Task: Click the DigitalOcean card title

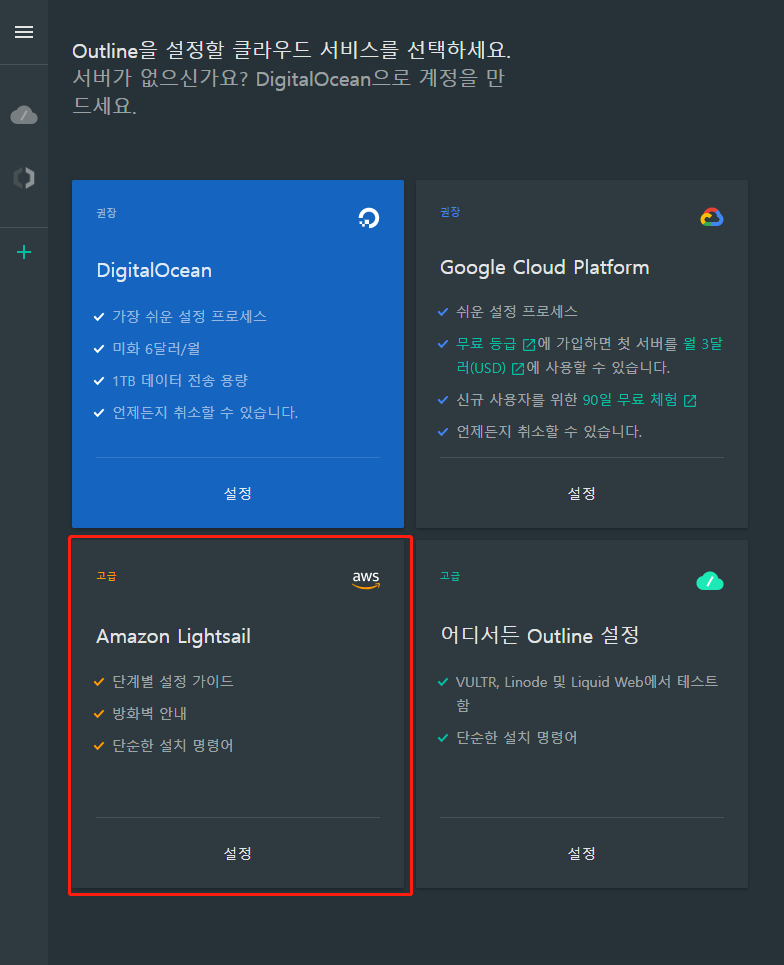Action: (x=154, y=270)
